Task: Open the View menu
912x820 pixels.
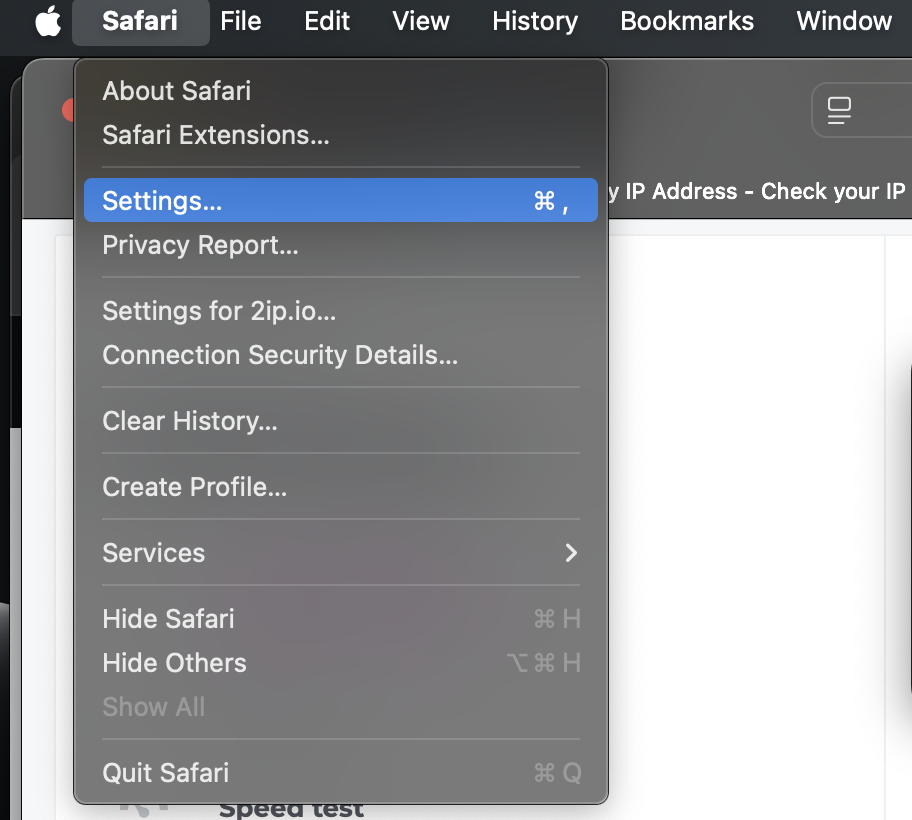Action: 421,22
